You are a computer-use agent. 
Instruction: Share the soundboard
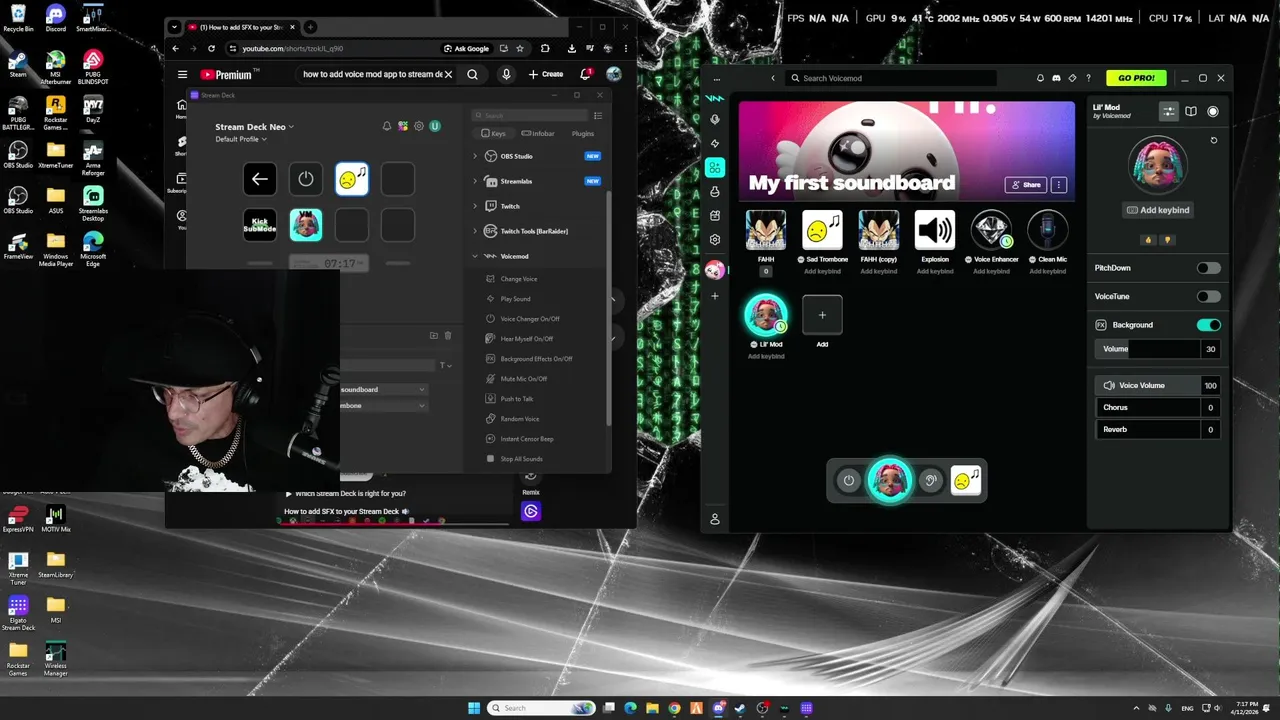click(x=1025, y=185)
